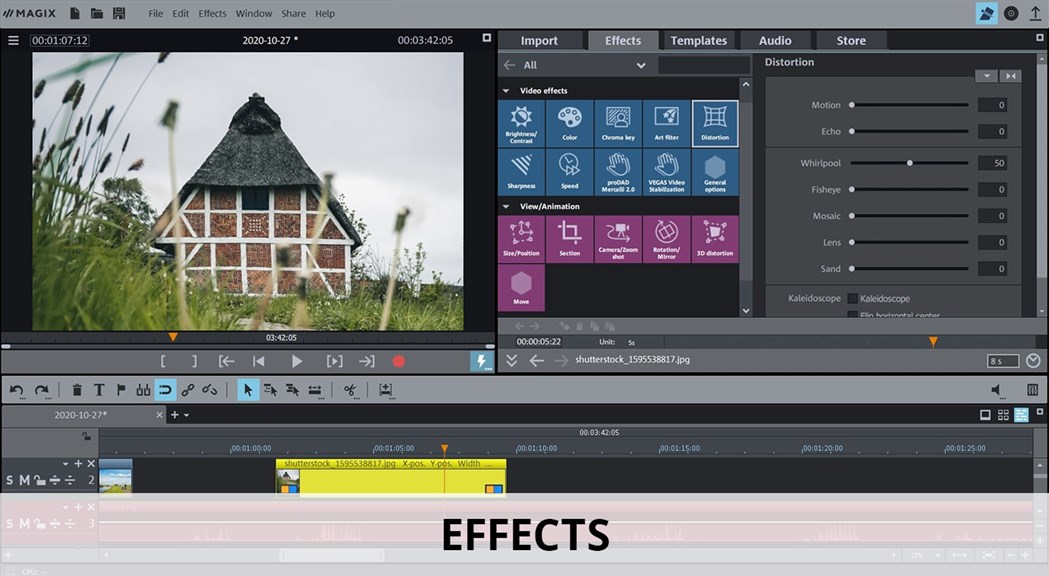This screenshot has height=576, width=1049.
Task: Toggle the snap magnet in the toolbar
Action: click(x=166, y=389)
